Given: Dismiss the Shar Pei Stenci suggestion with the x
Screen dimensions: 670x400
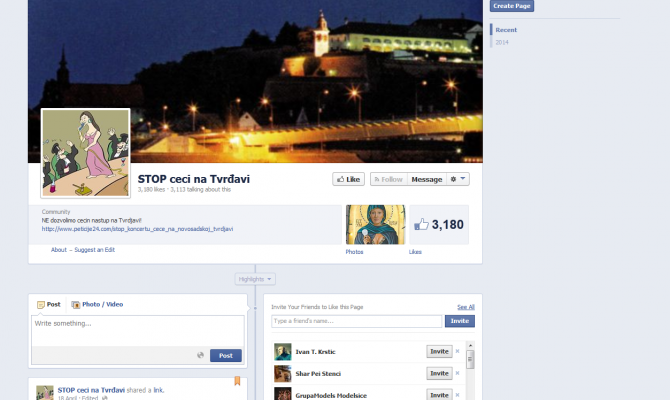Looking at the screenshot, I should (458, 373).
